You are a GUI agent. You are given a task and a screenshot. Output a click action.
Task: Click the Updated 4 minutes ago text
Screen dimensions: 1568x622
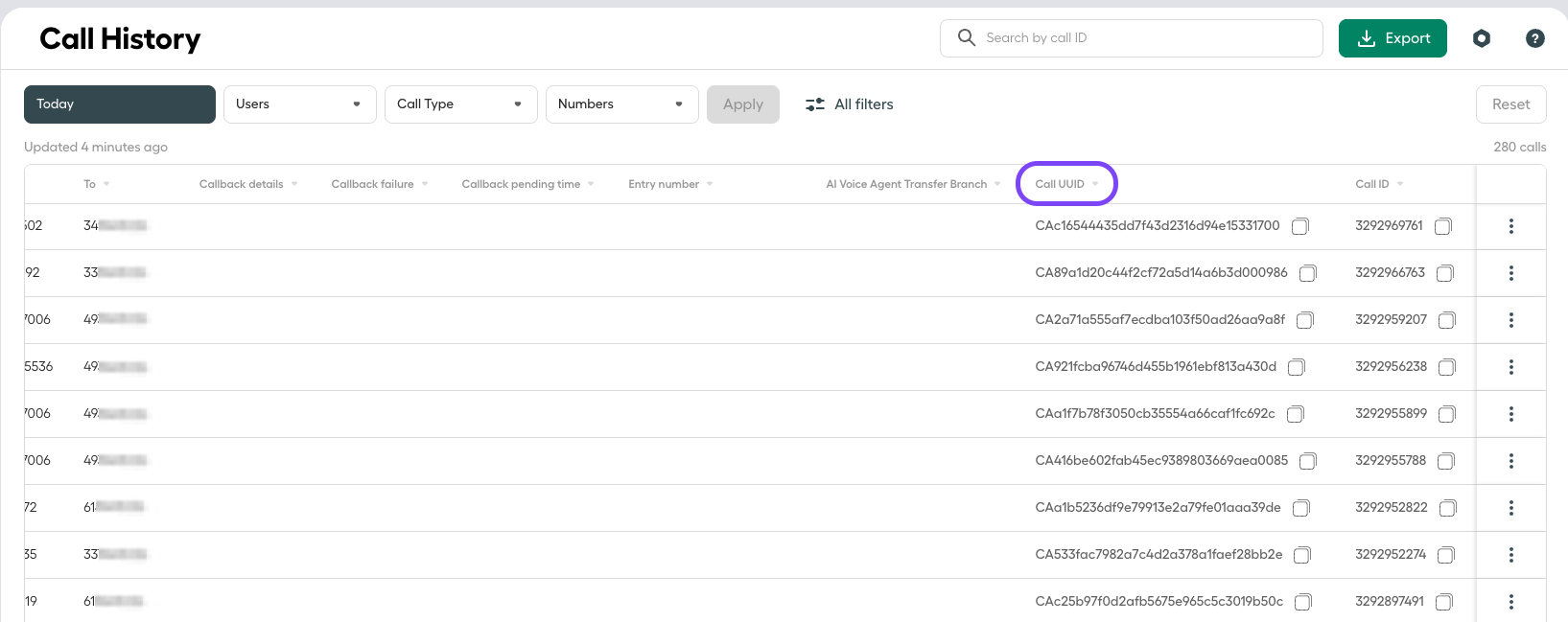[96, 148]
